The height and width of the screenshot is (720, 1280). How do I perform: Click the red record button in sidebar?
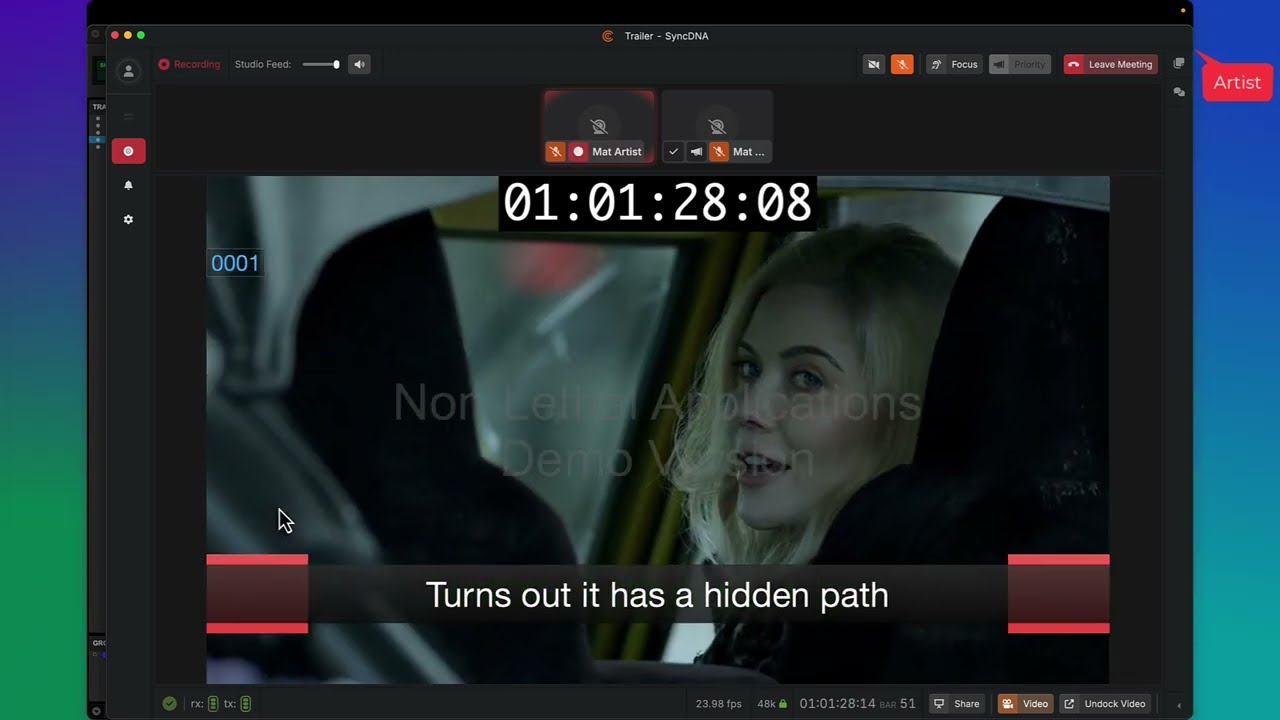coord(128,151)
